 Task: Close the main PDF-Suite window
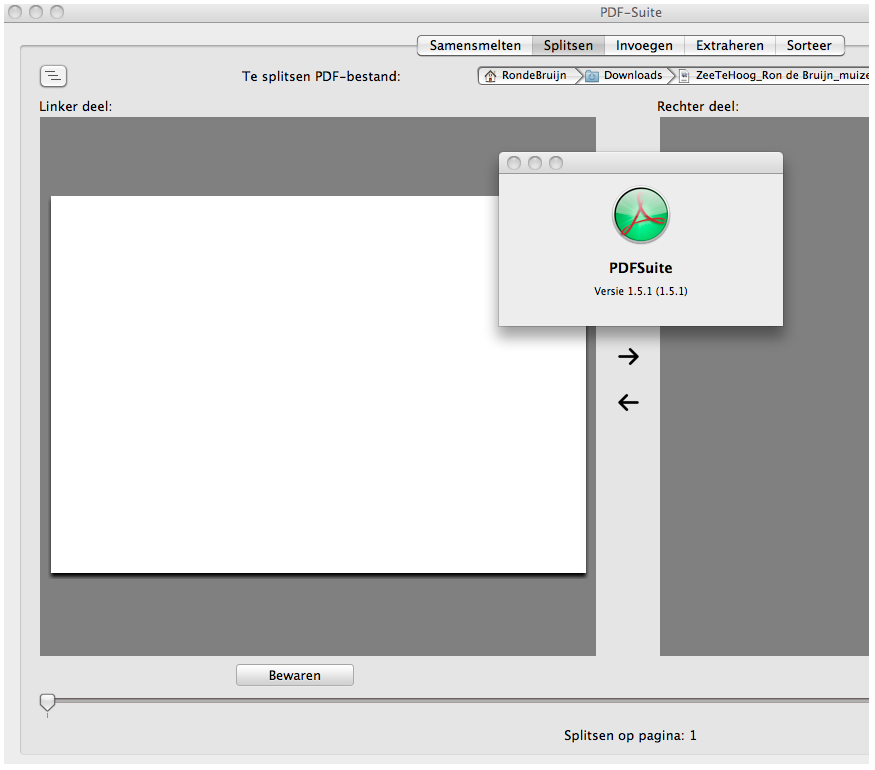(x=15, y=12)
